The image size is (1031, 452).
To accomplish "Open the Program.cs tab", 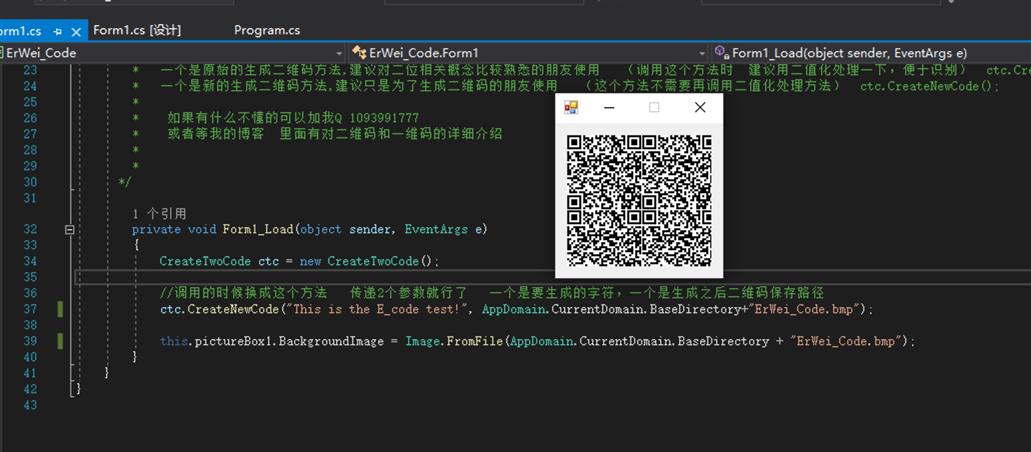I will pos(266,30).
